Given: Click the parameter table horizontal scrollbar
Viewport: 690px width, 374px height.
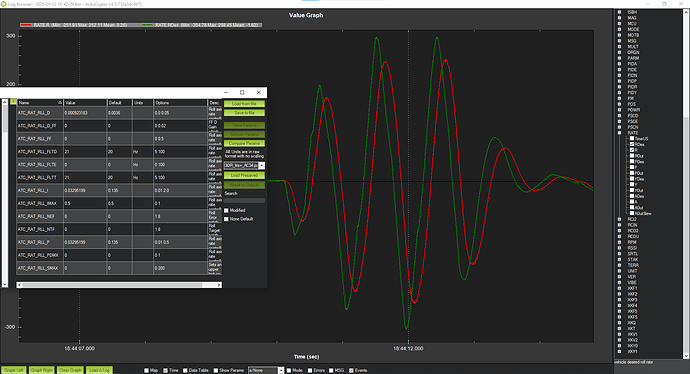Looking at the screenshot, I should click(x=119, y=285).
